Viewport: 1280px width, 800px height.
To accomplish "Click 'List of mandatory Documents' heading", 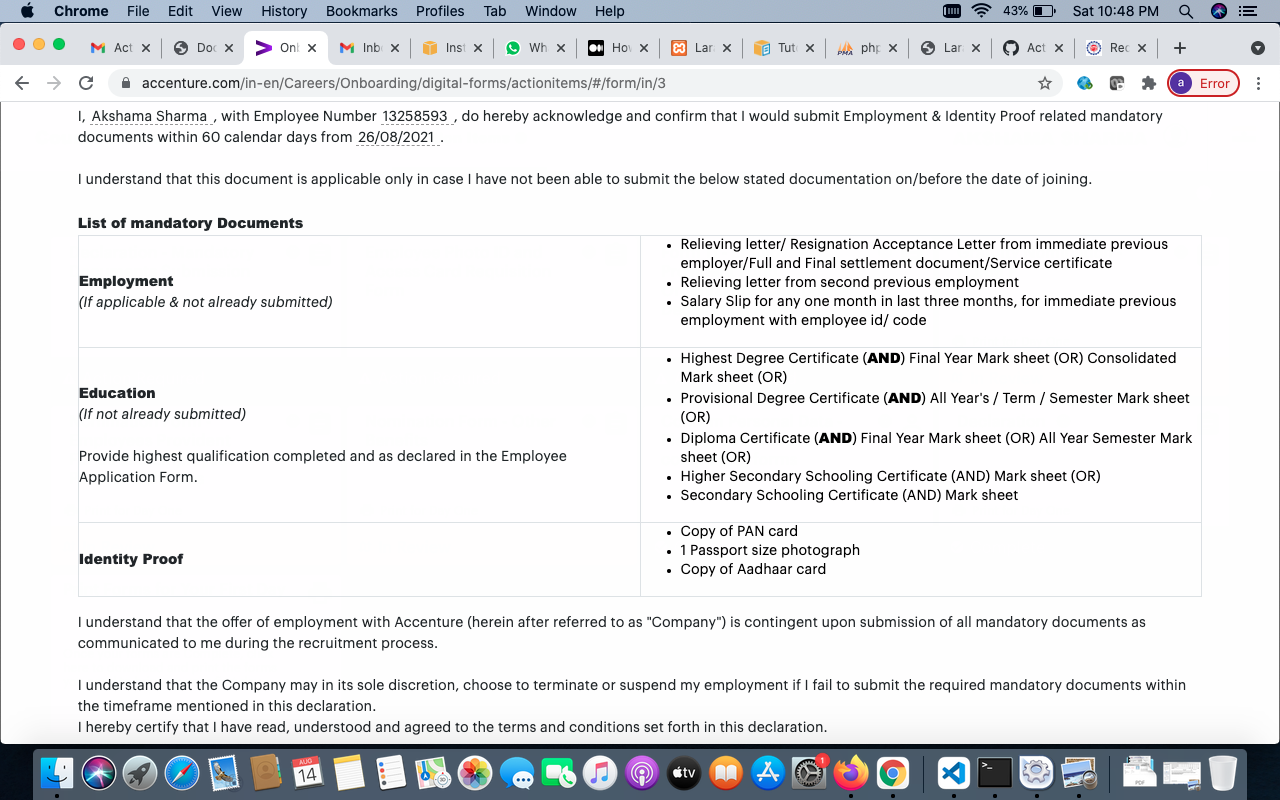I will [x=190, y=223].
